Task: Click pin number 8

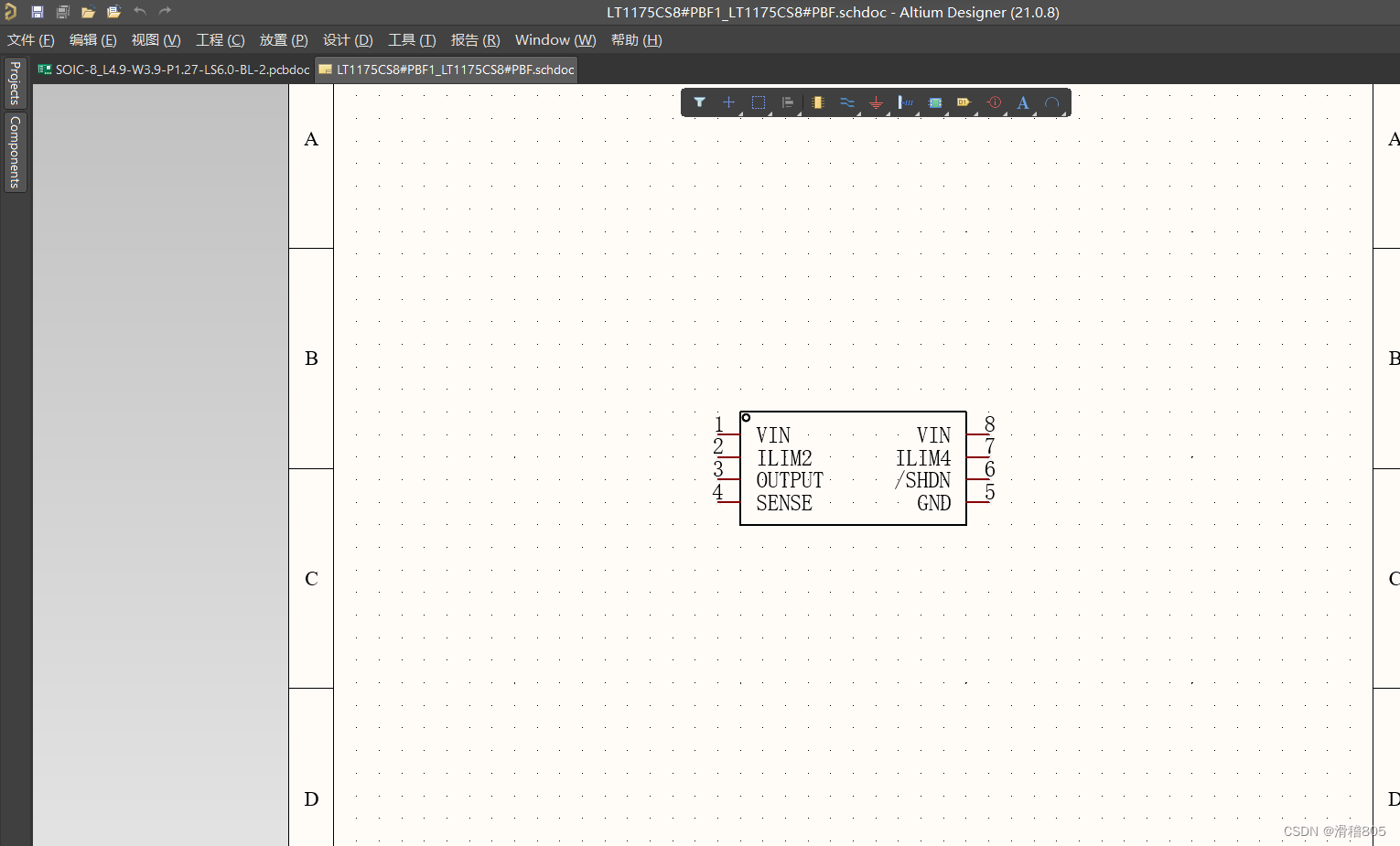Action: pos(989,423)
